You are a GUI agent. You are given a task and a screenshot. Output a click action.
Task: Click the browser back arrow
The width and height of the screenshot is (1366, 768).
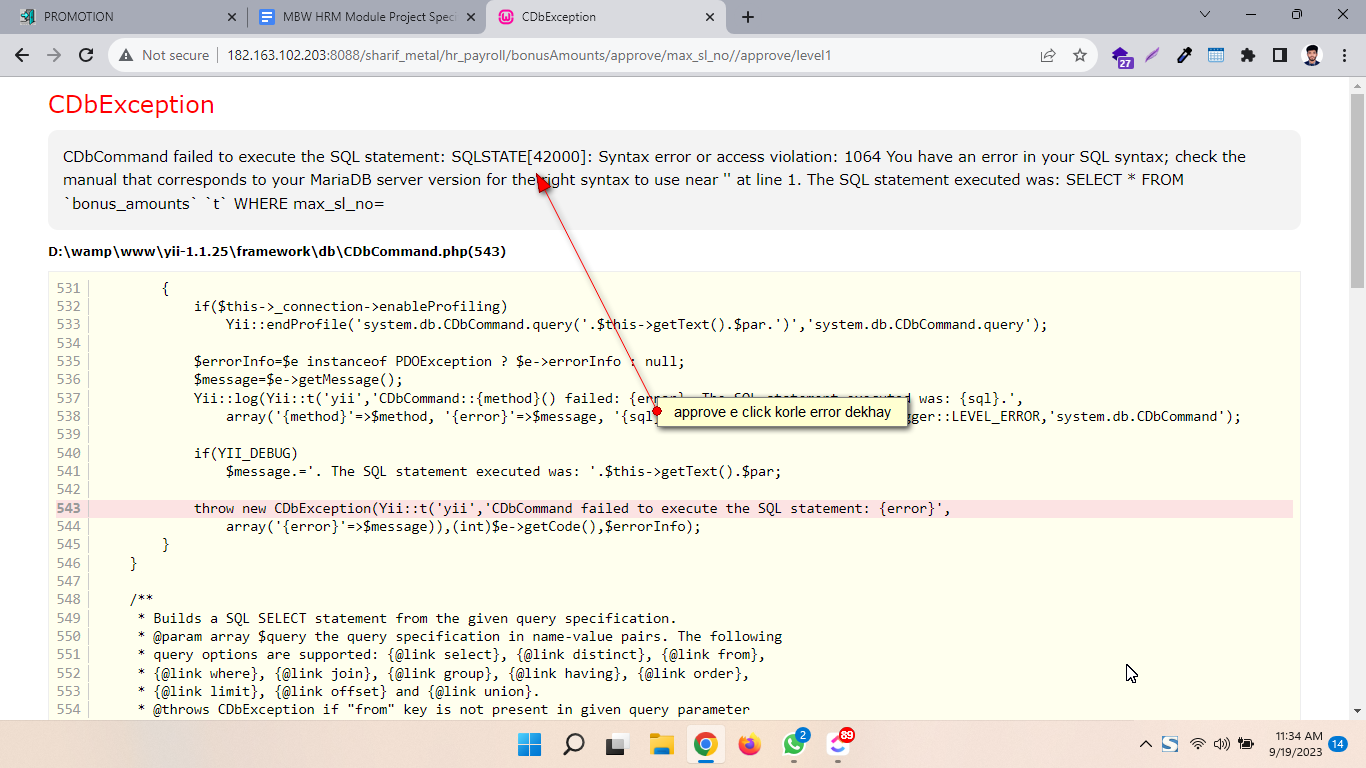click(22, 56)
